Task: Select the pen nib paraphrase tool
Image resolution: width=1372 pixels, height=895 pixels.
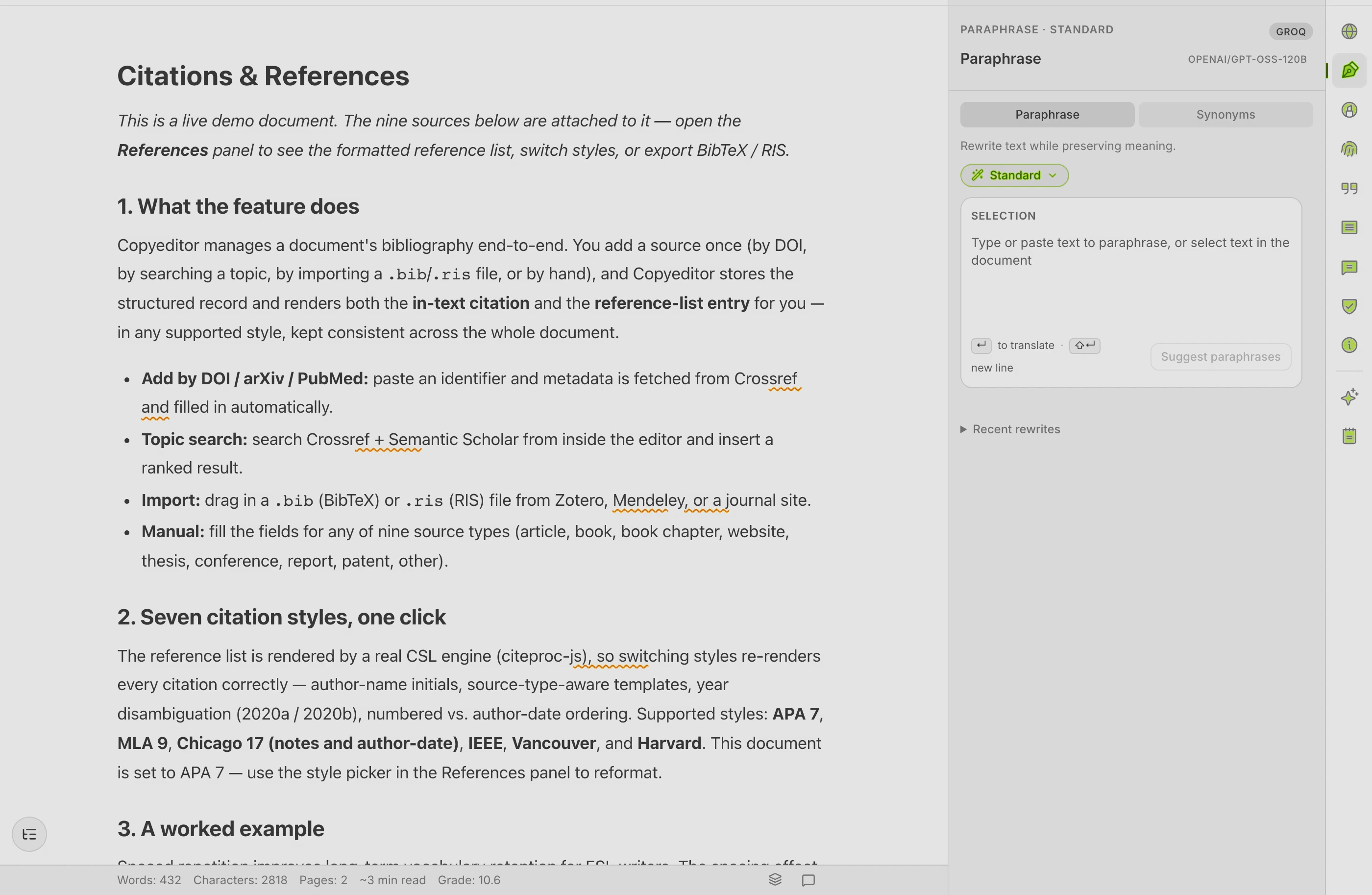Action: click(x=1349, y=71)
